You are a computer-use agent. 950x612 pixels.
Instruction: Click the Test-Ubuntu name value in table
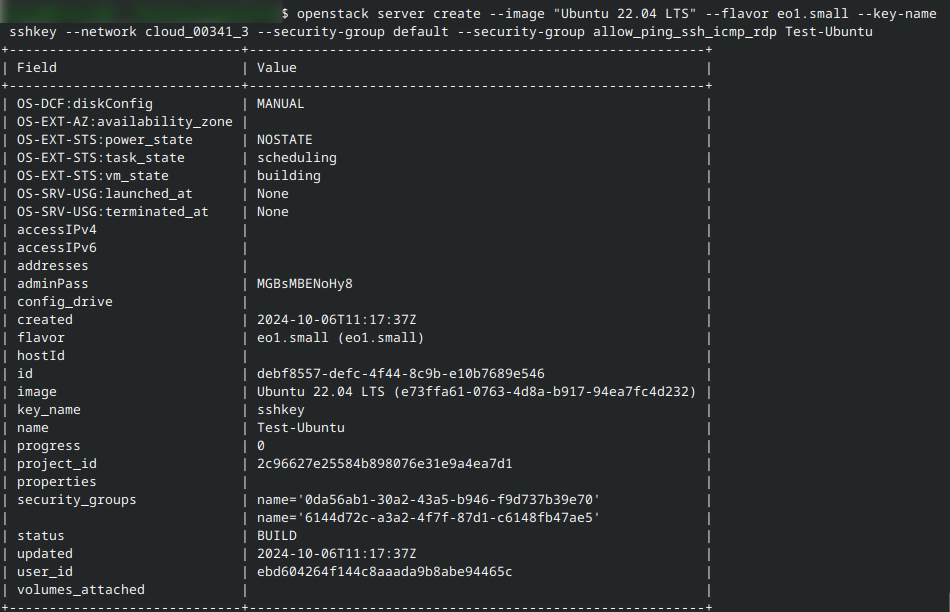(300, 428)
